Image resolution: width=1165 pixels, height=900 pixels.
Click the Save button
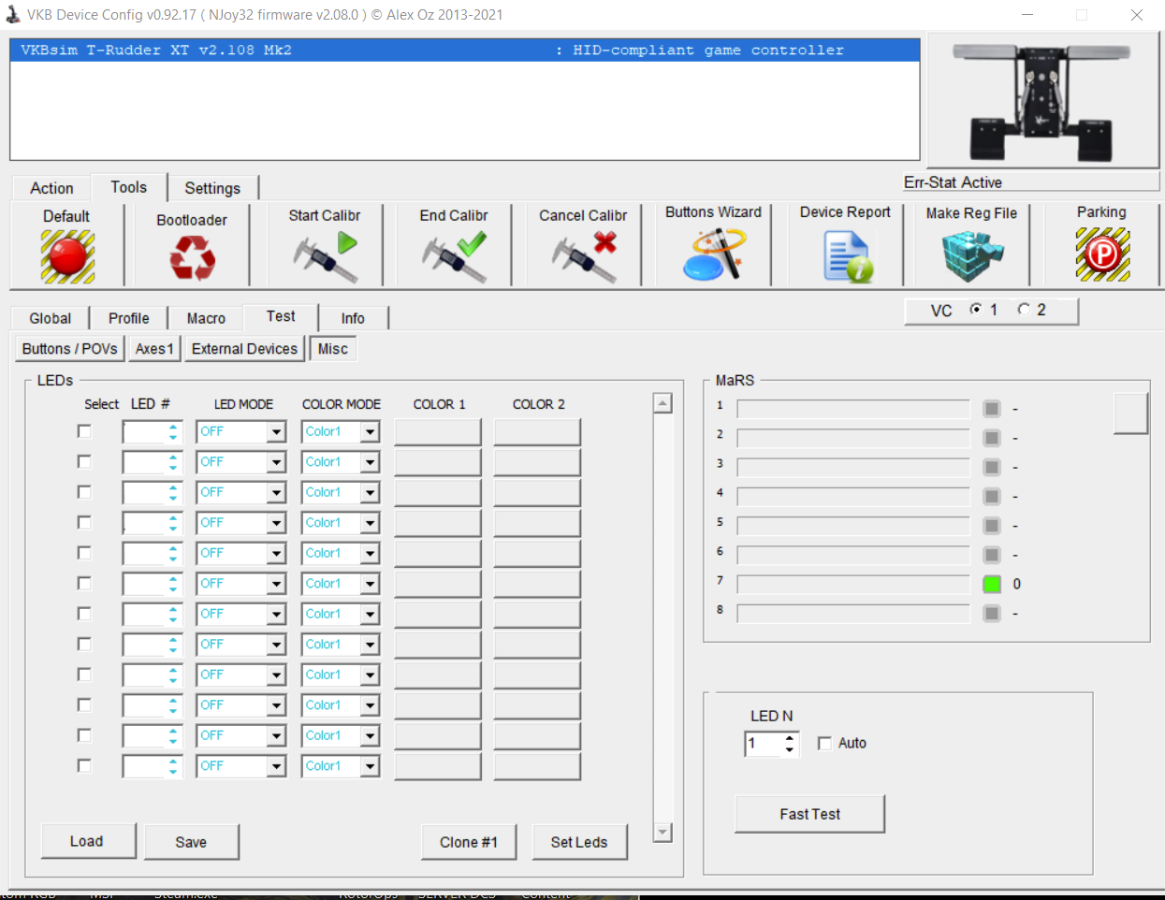(192, 842)
